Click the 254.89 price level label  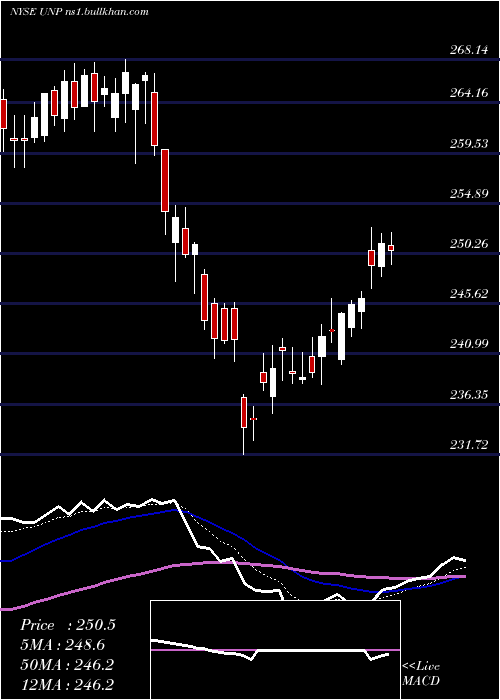(468, 194)
